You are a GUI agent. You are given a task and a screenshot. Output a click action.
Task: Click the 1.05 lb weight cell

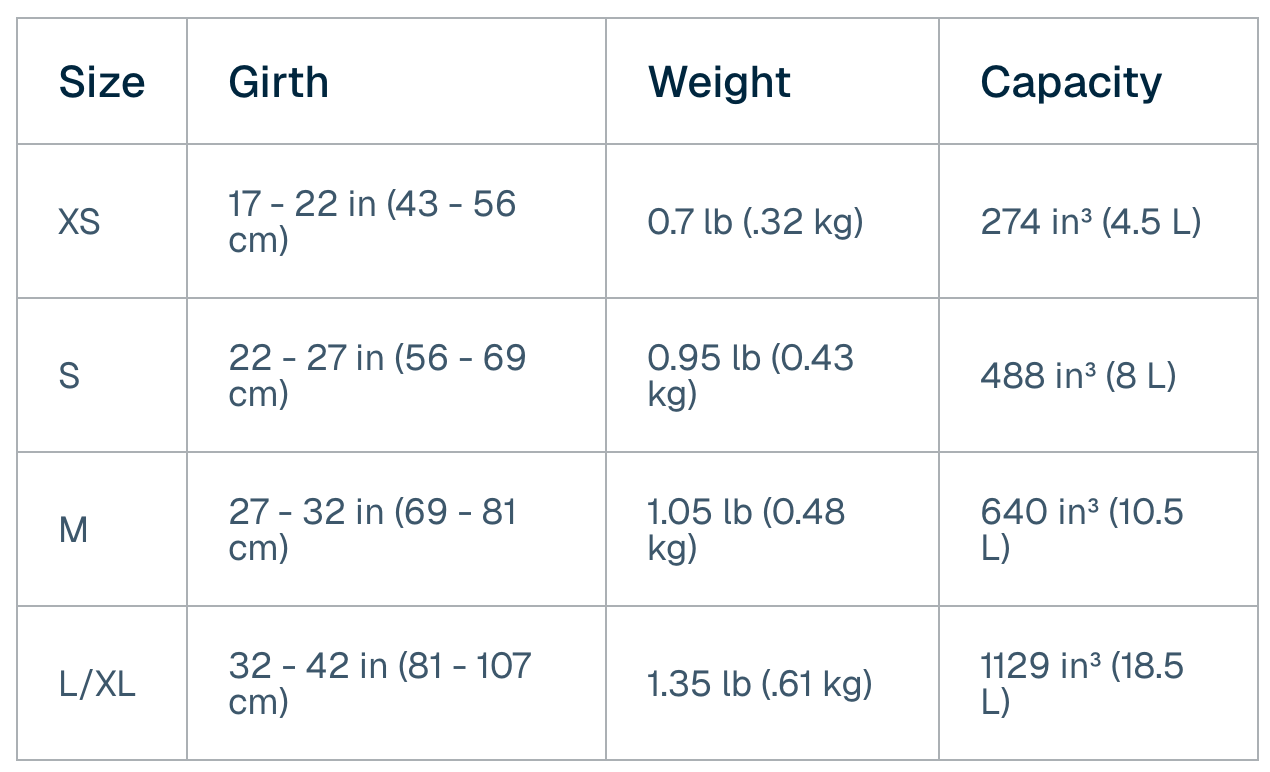746,530
